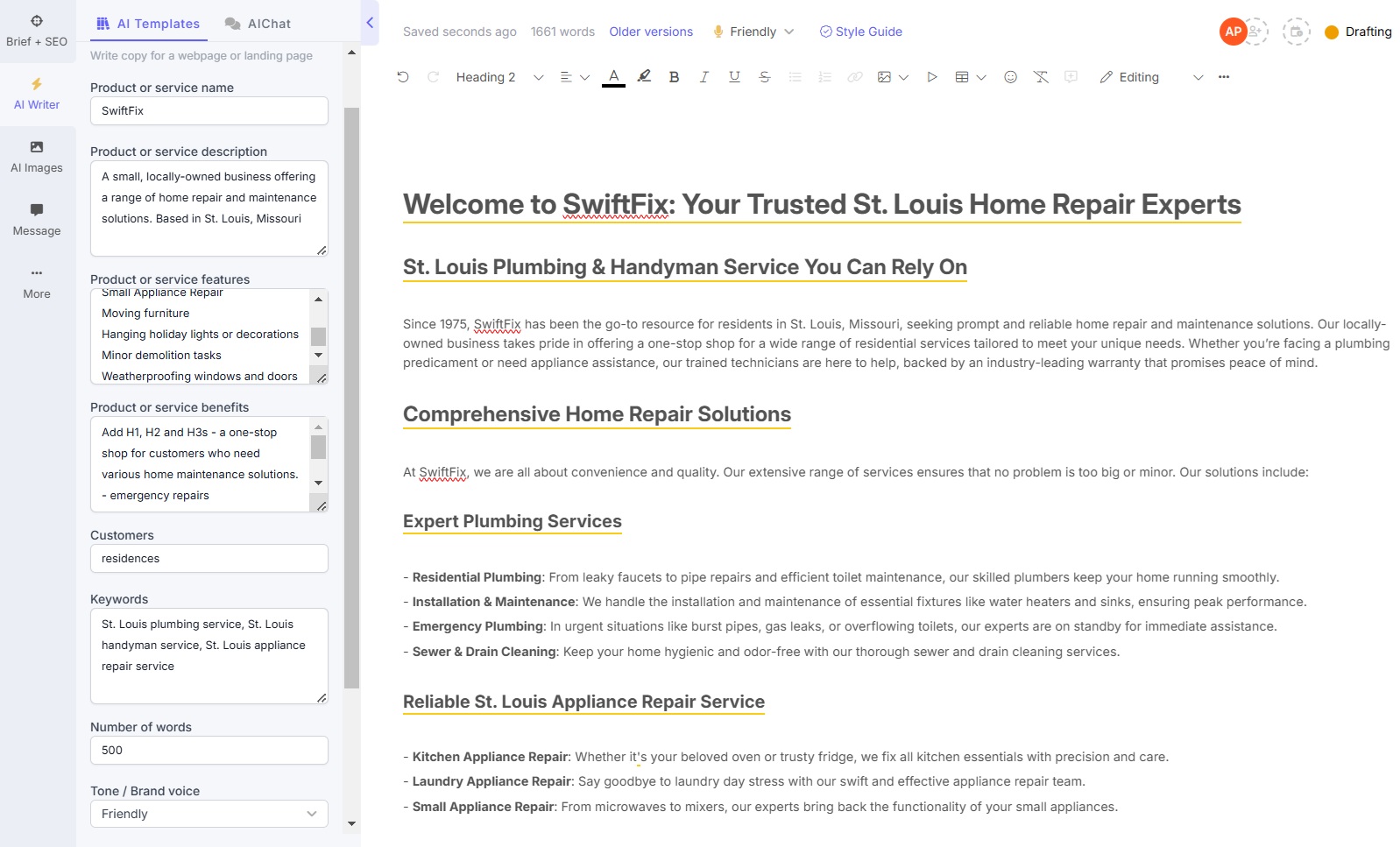The image size is (1400, 847).
Task: Open the Friendly tone dropdown in header
Action: coord(753,32)
